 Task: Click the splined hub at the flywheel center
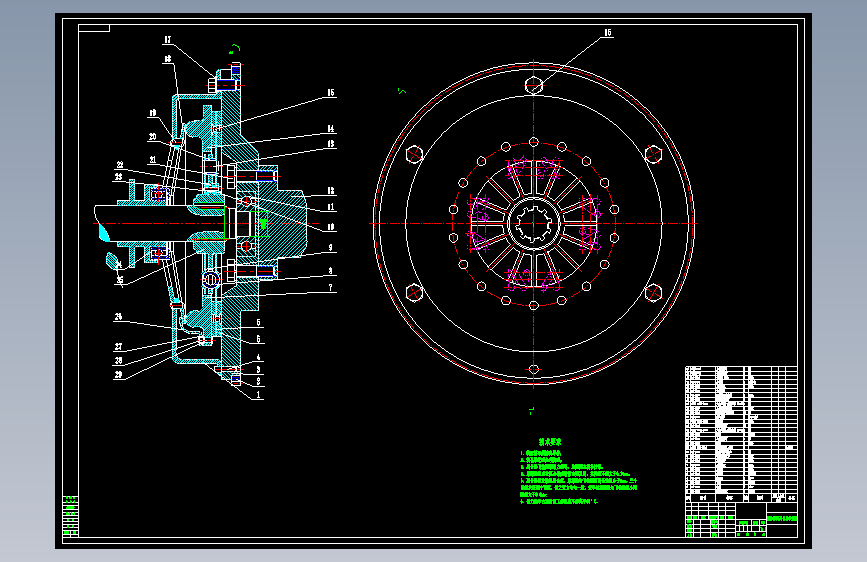pyautogui.click(x=534, y=223)
